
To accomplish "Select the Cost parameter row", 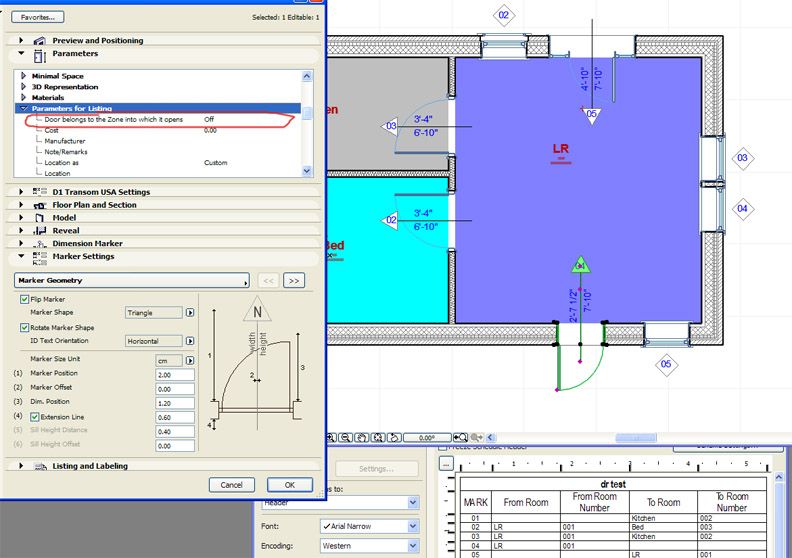I will pos(158,130).
